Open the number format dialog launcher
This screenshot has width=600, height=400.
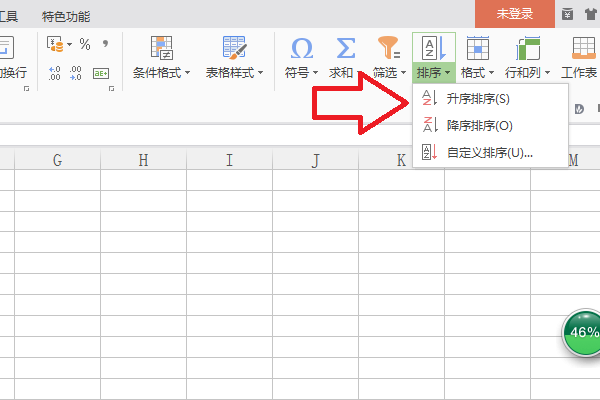[111, 89]
